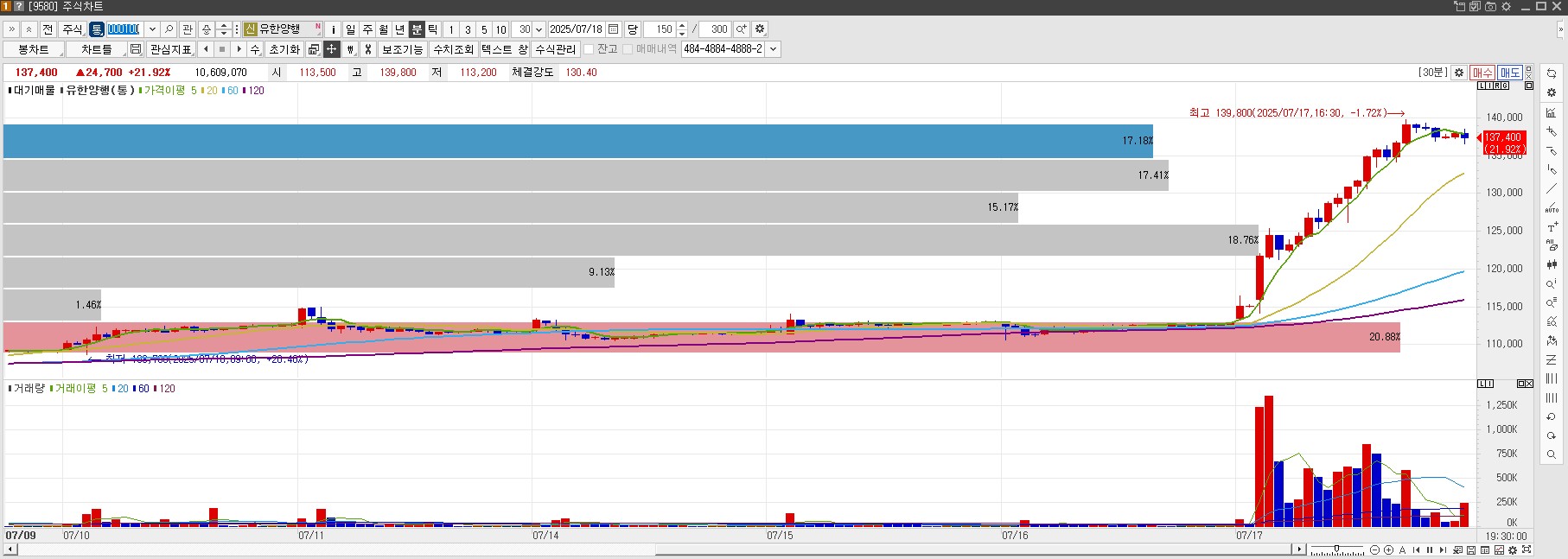Open the 봉차트 chart type dropdown
Viewport: 1568px width, 559px height.
(x=34, y=49)
